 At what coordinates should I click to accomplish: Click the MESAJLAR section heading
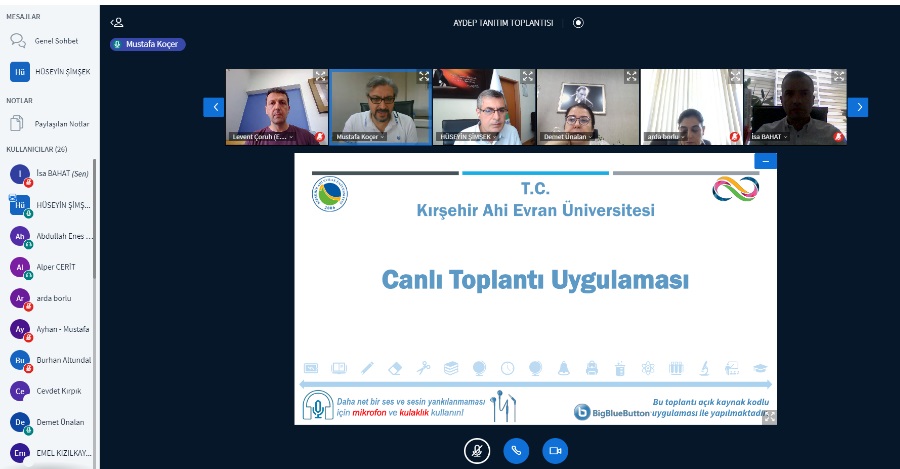pos(24,17)
